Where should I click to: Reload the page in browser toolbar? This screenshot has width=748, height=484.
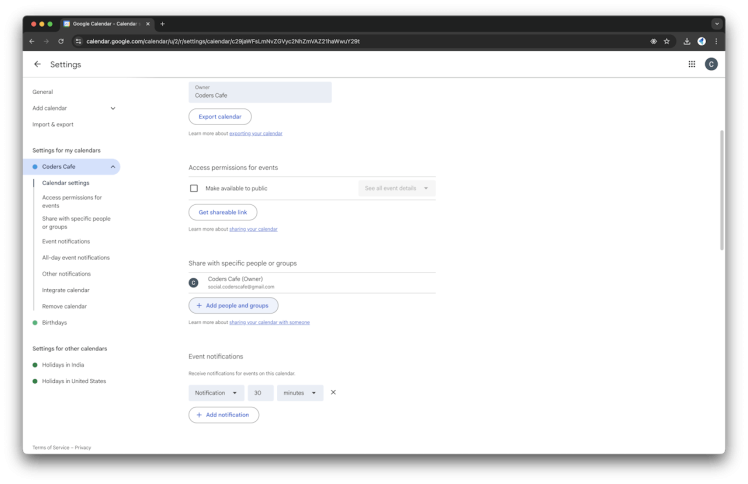pyautogui.click(x=61, y=41)
